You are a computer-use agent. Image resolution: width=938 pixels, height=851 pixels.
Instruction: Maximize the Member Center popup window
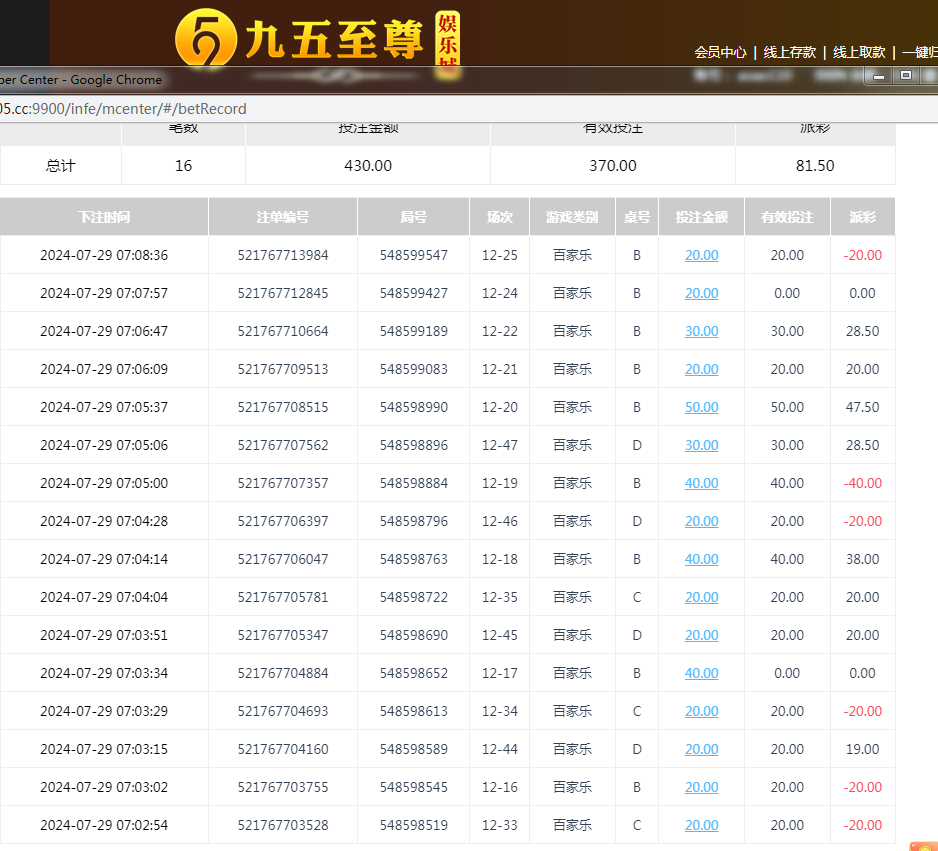point(906,75)
